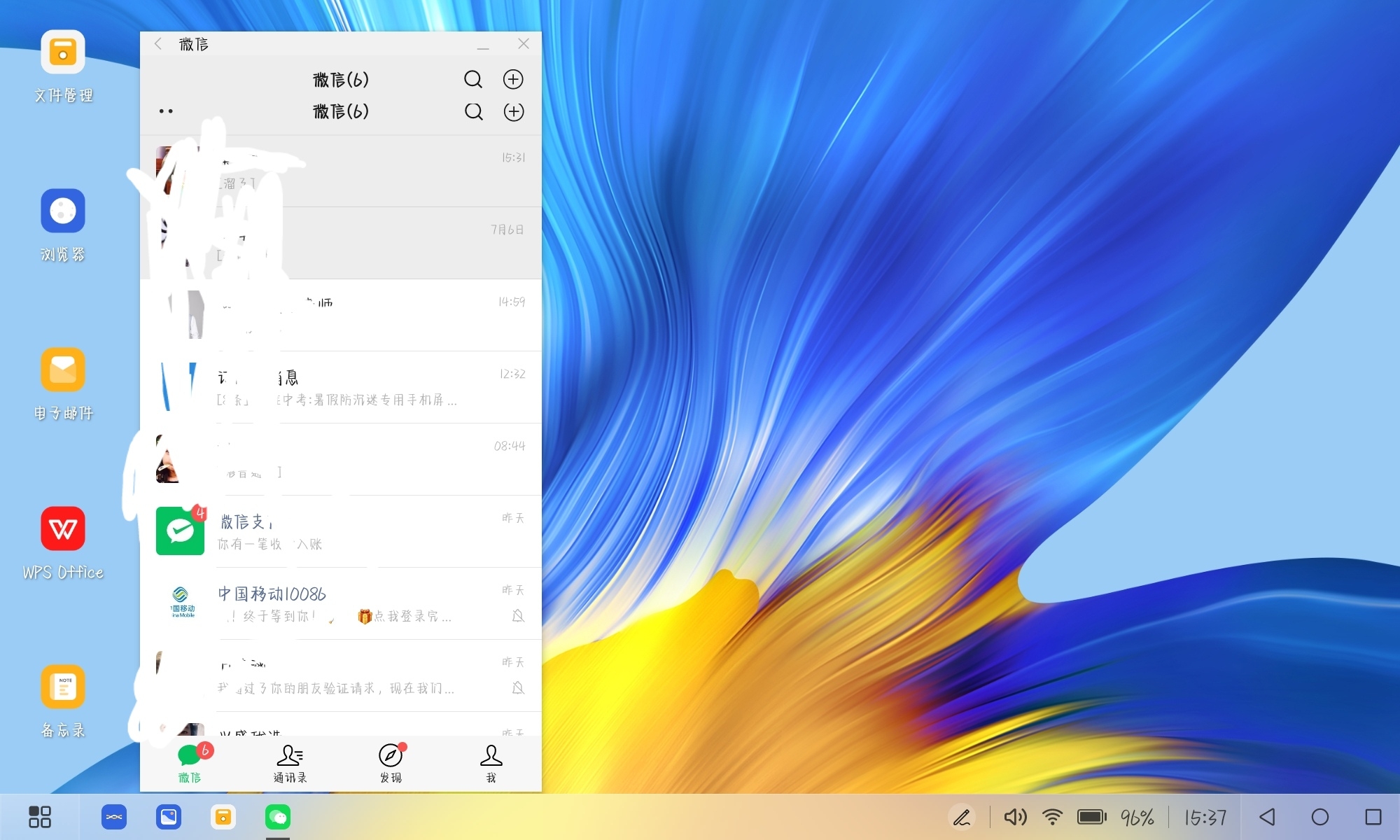This screenshot has width=1400, height=840.
Task: Open the 发现 discover tab
Action: click(391, 764)
